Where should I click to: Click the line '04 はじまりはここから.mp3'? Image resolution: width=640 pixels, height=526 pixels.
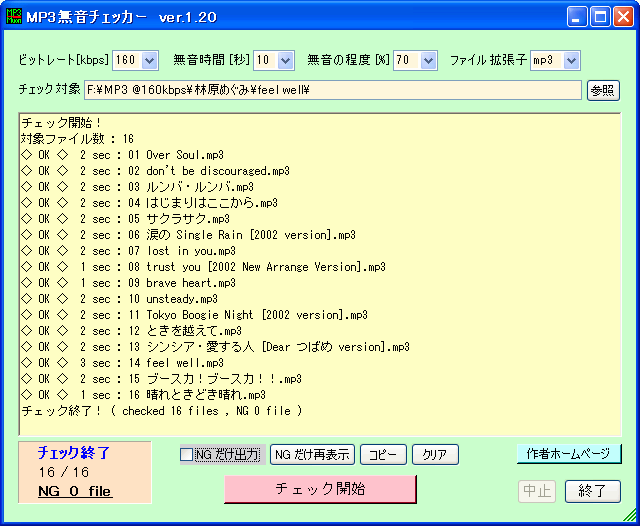pos(149,203)
